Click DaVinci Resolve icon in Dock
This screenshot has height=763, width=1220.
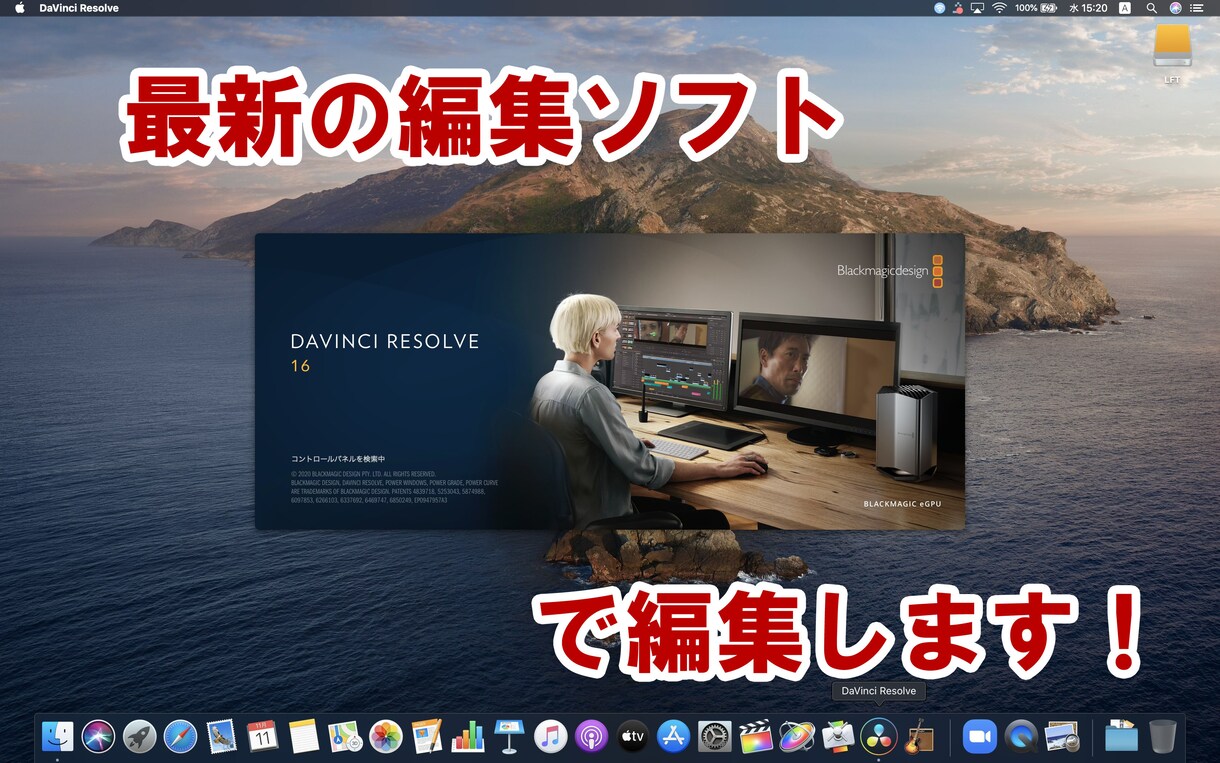879,737
